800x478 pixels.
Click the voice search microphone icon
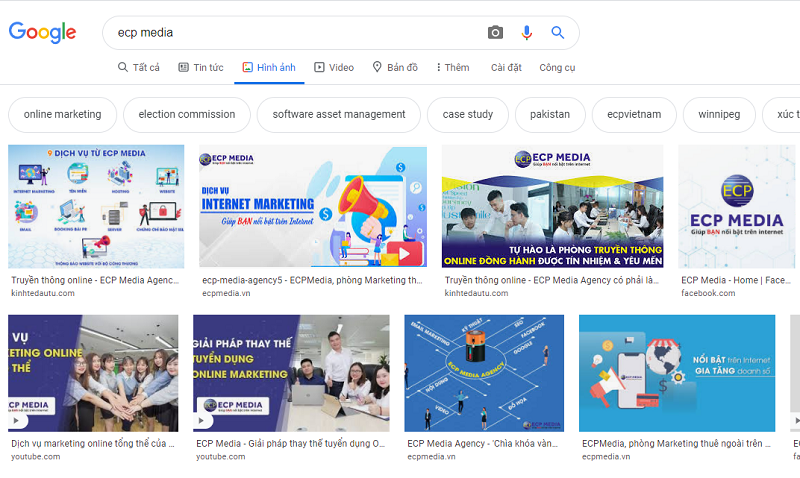pyautogui.click(x=527, y=33)
